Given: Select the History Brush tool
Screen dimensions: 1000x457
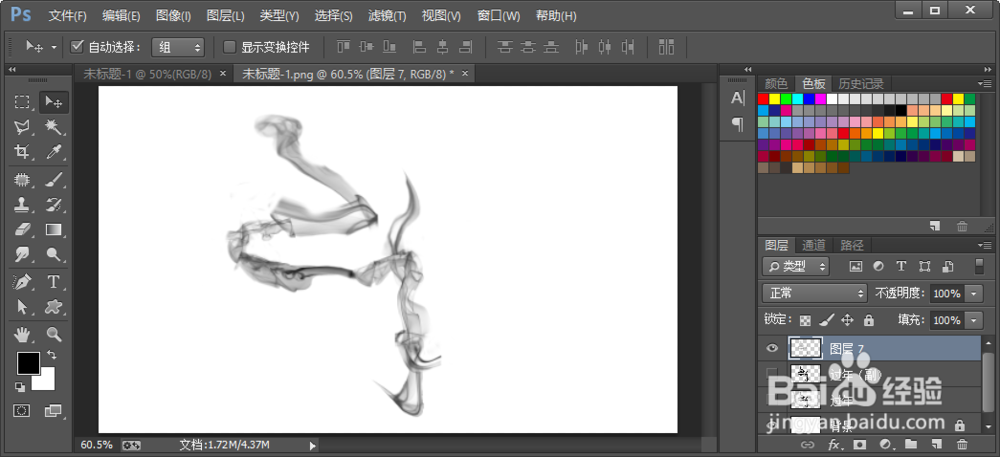Looking at the screenshot, I should pyautogui.click(x=54, y=205).
